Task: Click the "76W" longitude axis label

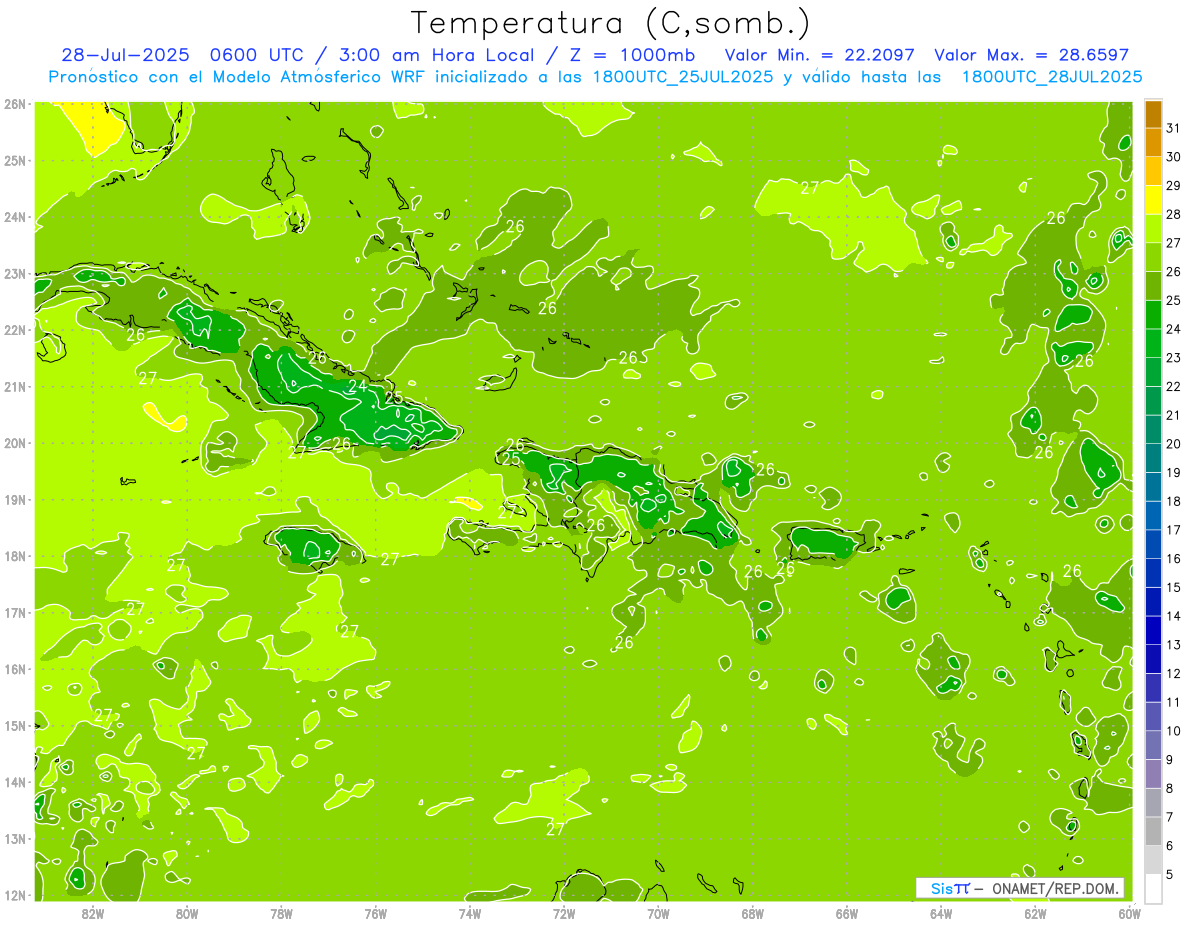Action: (x=375, y=912)
